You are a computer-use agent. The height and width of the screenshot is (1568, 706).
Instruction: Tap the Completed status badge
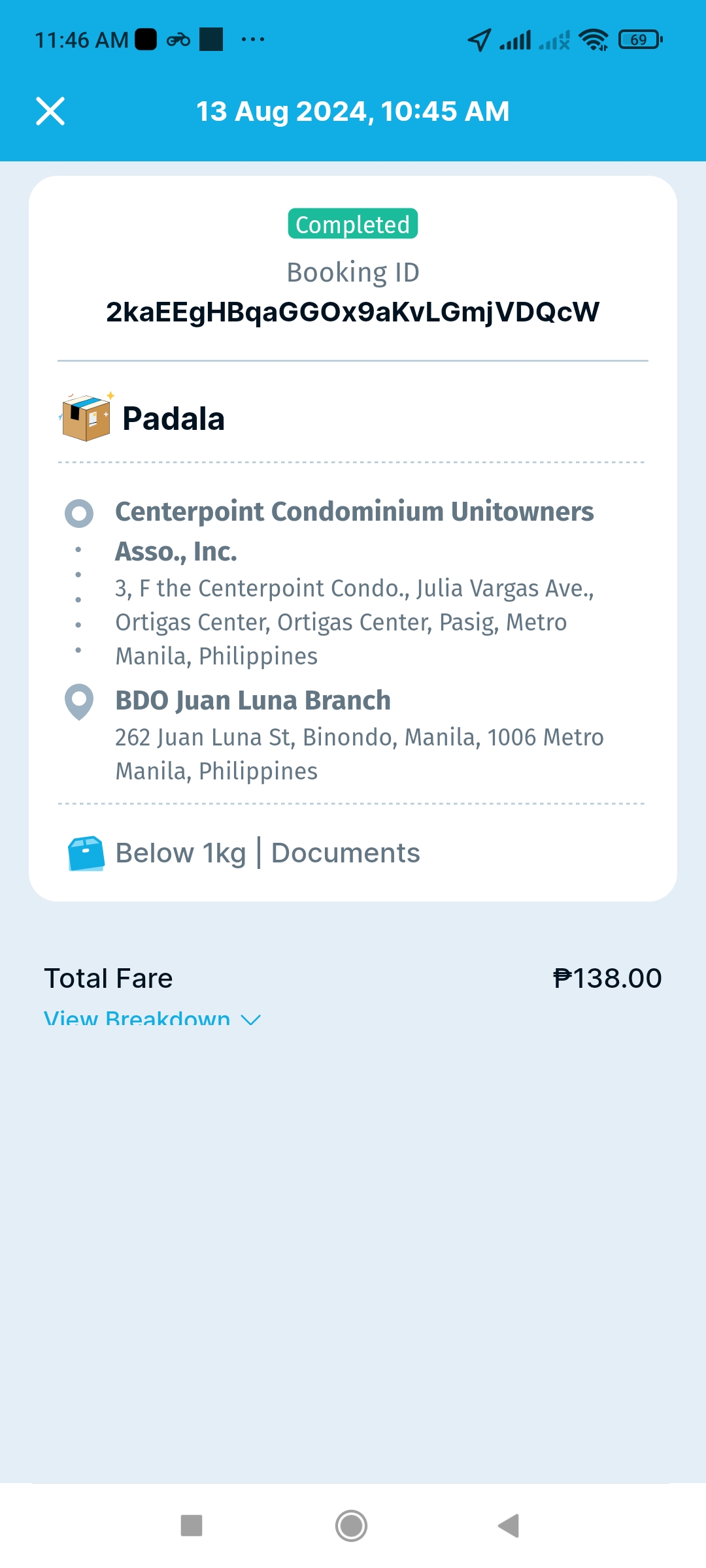[x=353, y=224]
